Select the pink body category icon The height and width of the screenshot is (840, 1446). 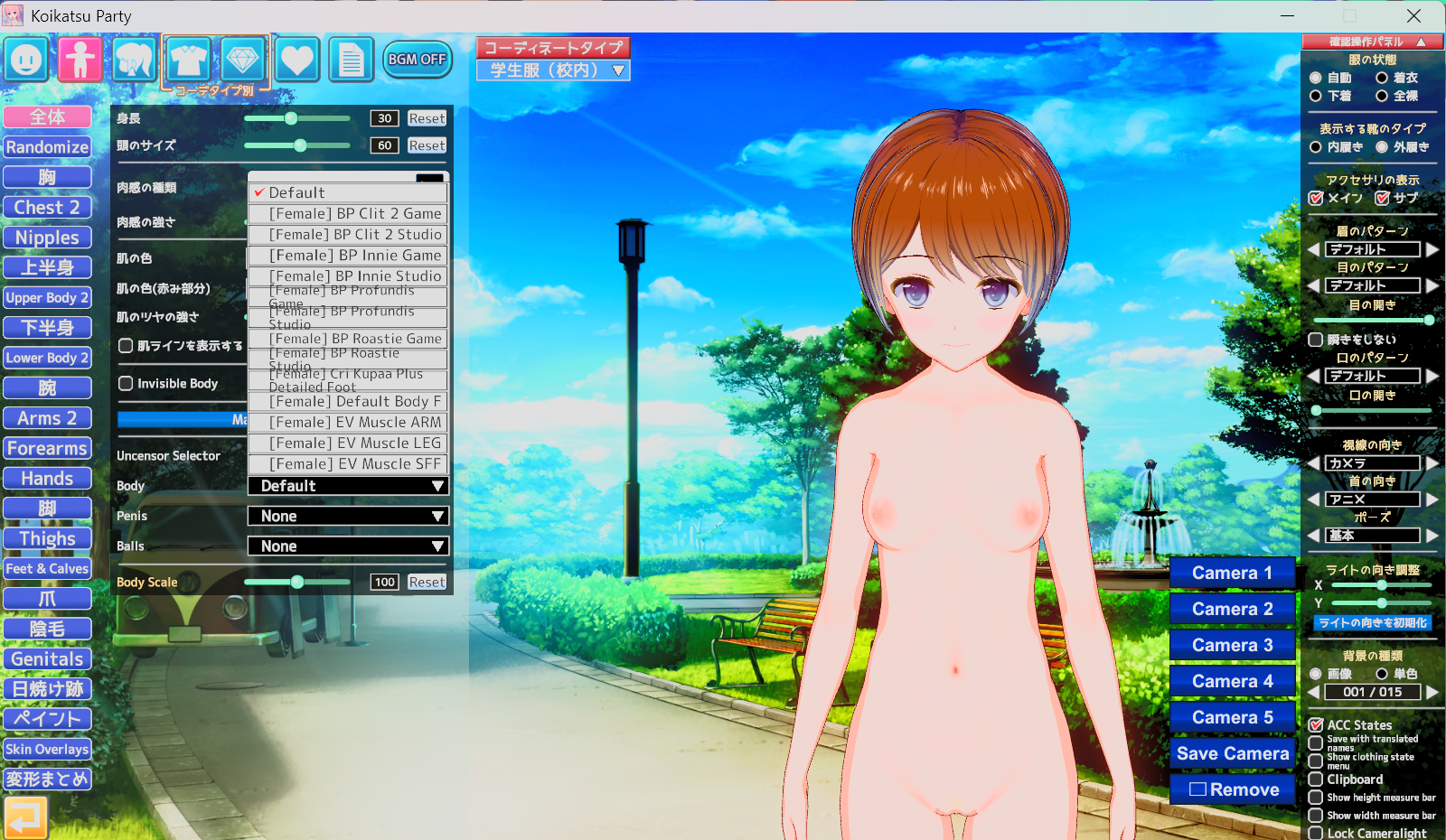[80, 61]
